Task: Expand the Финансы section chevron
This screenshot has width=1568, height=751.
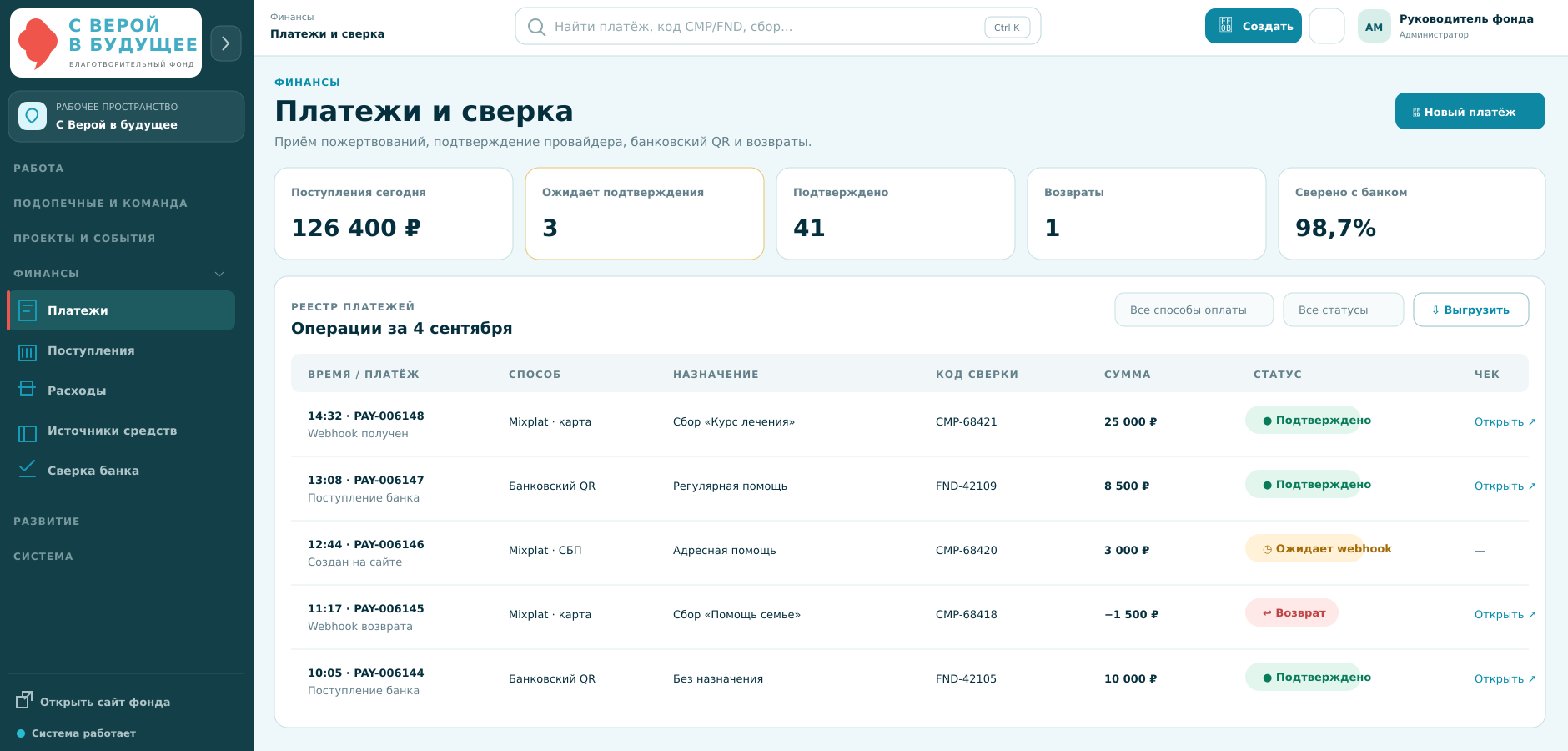Action: (219, 274)
